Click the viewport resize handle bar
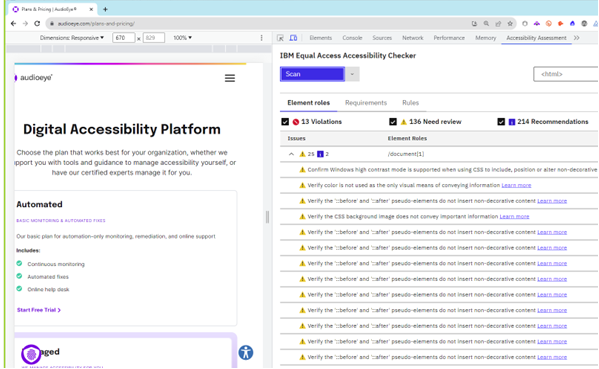The image size is (599, 369). point(267,217)
